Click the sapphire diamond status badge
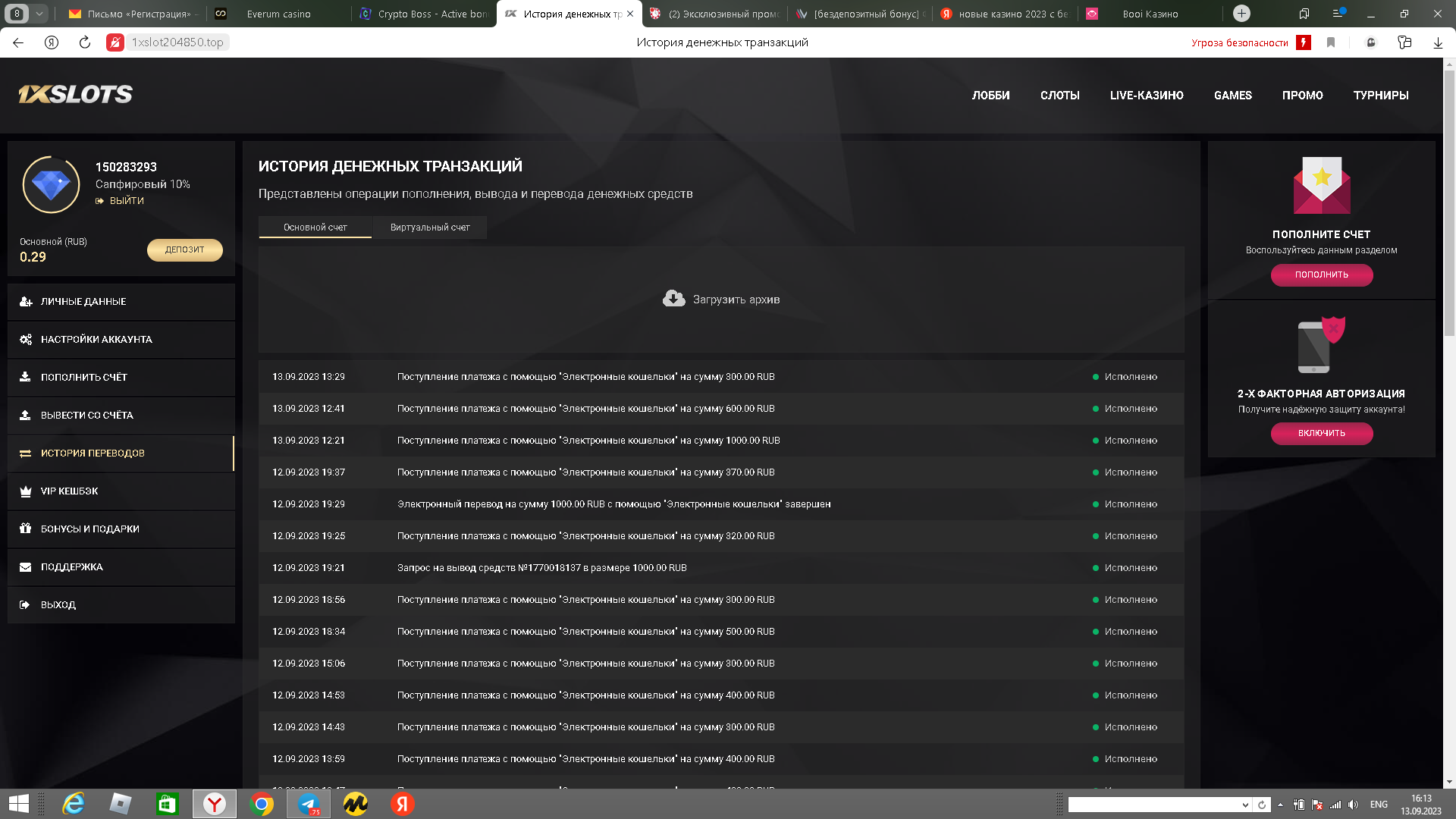This screenshot has height=819, width=1456. 51,184
